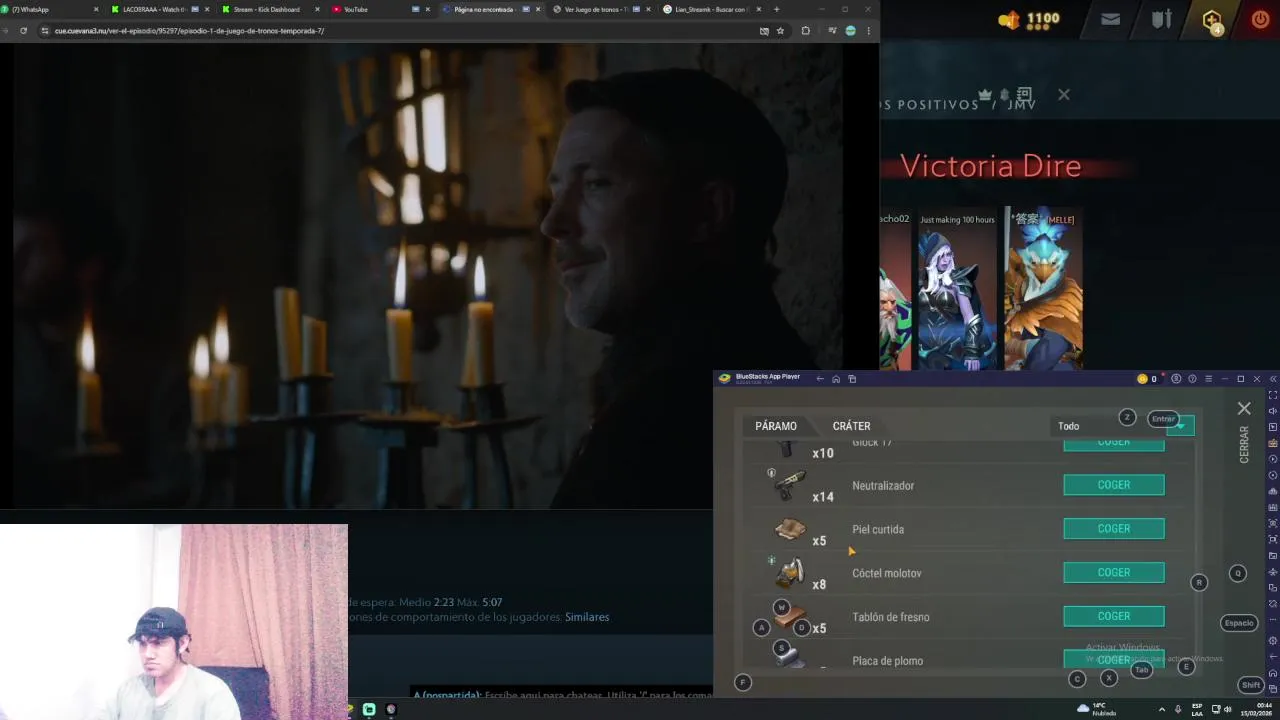This screenshot has width=1280, height=720.
Task: Click BlueStacks sidebar fullscreen icon
Action: coord(1273,395)
